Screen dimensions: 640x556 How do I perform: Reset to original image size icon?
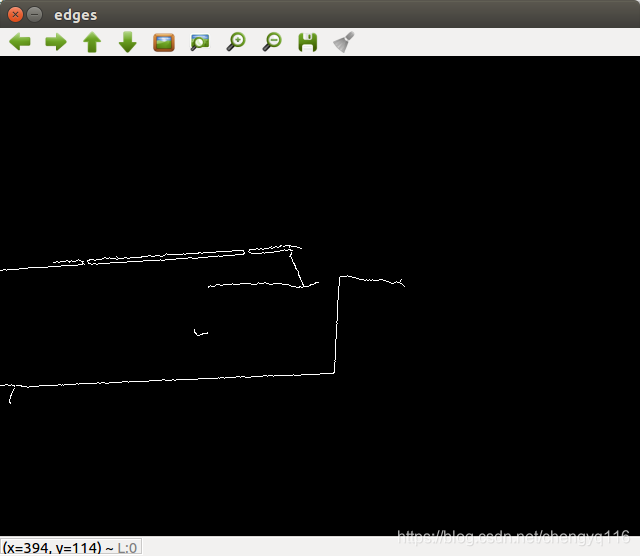click(164, 42)
